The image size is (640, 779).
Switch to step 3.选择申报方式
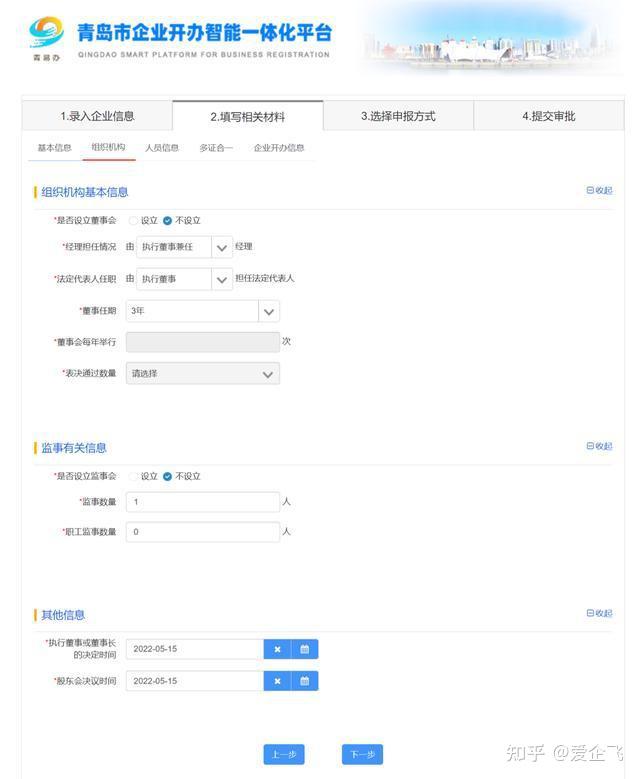tap(399, 116)
